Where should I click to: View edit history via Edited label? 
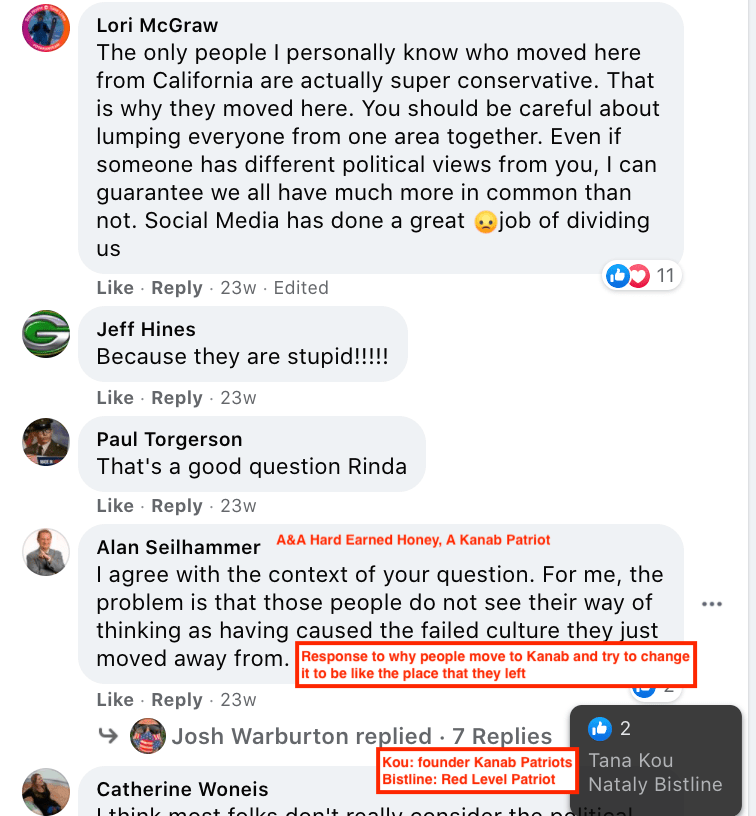[301, 288]
